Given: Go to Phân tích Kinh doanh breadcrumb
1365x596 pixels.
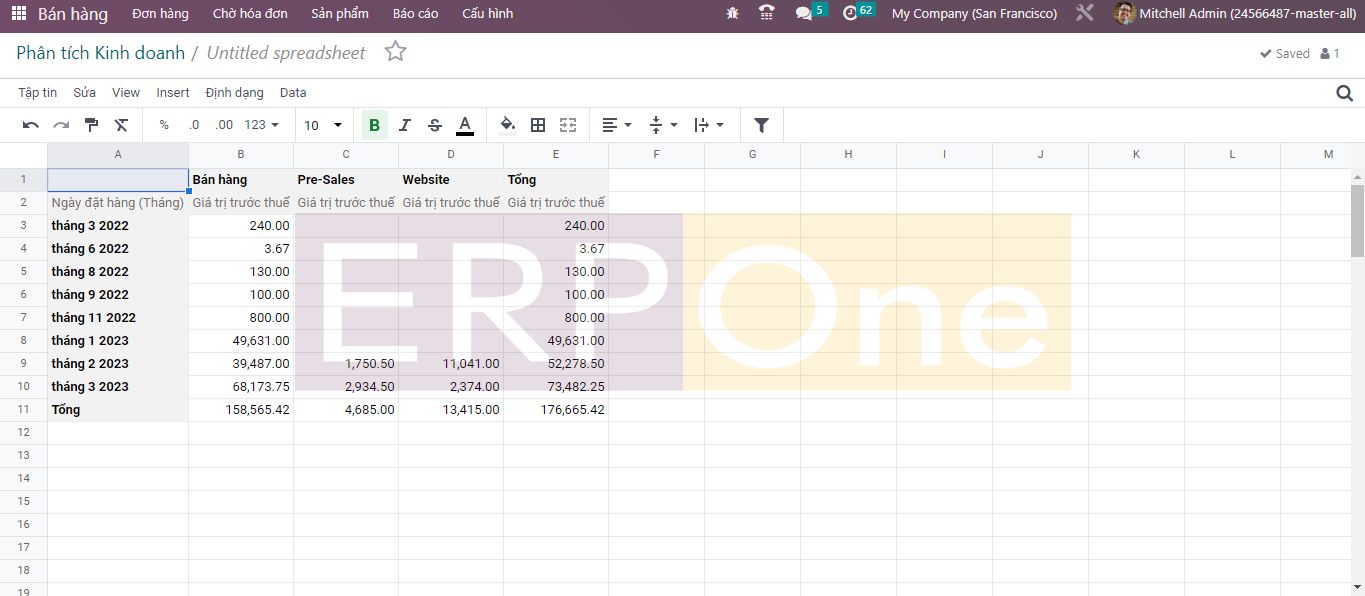Looking at the screenshot, I should 100,53.
